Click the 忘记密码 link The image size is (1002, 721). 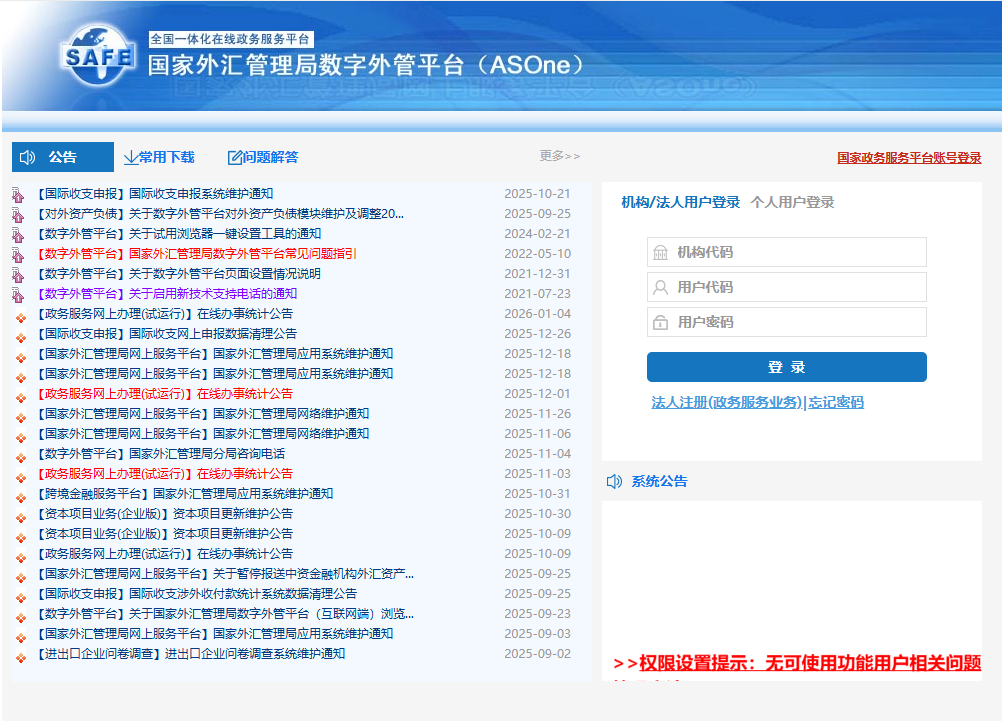836,402
